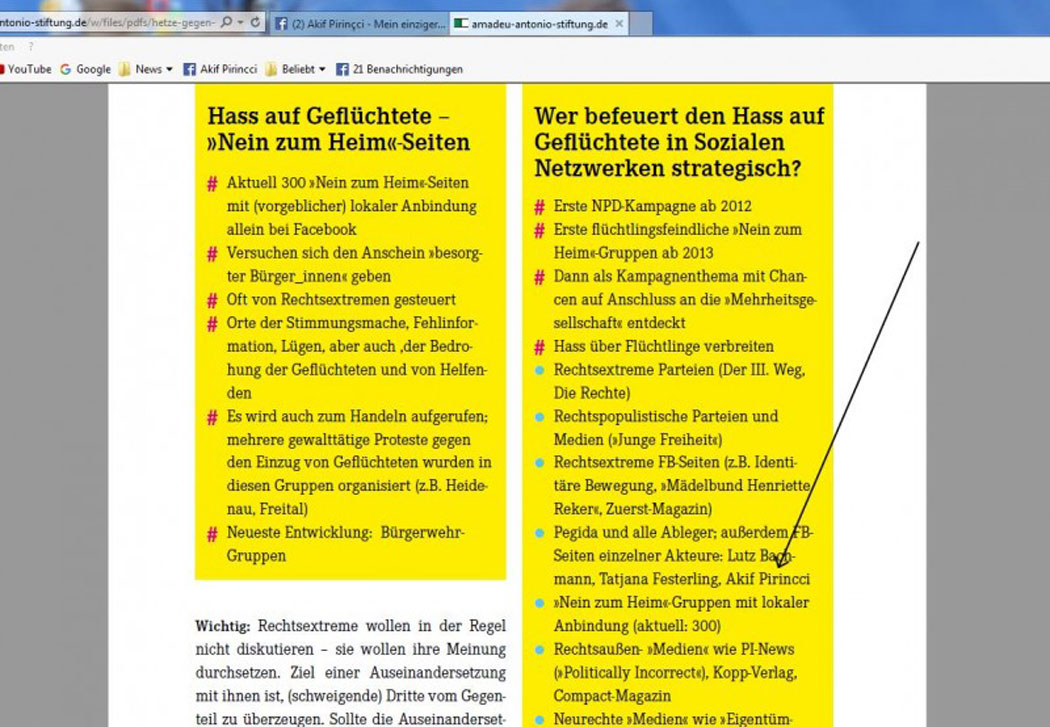Click the line "nau, Freital)"
The height and width of the screenshot is (727, 1050).
[x=267, y=509]
